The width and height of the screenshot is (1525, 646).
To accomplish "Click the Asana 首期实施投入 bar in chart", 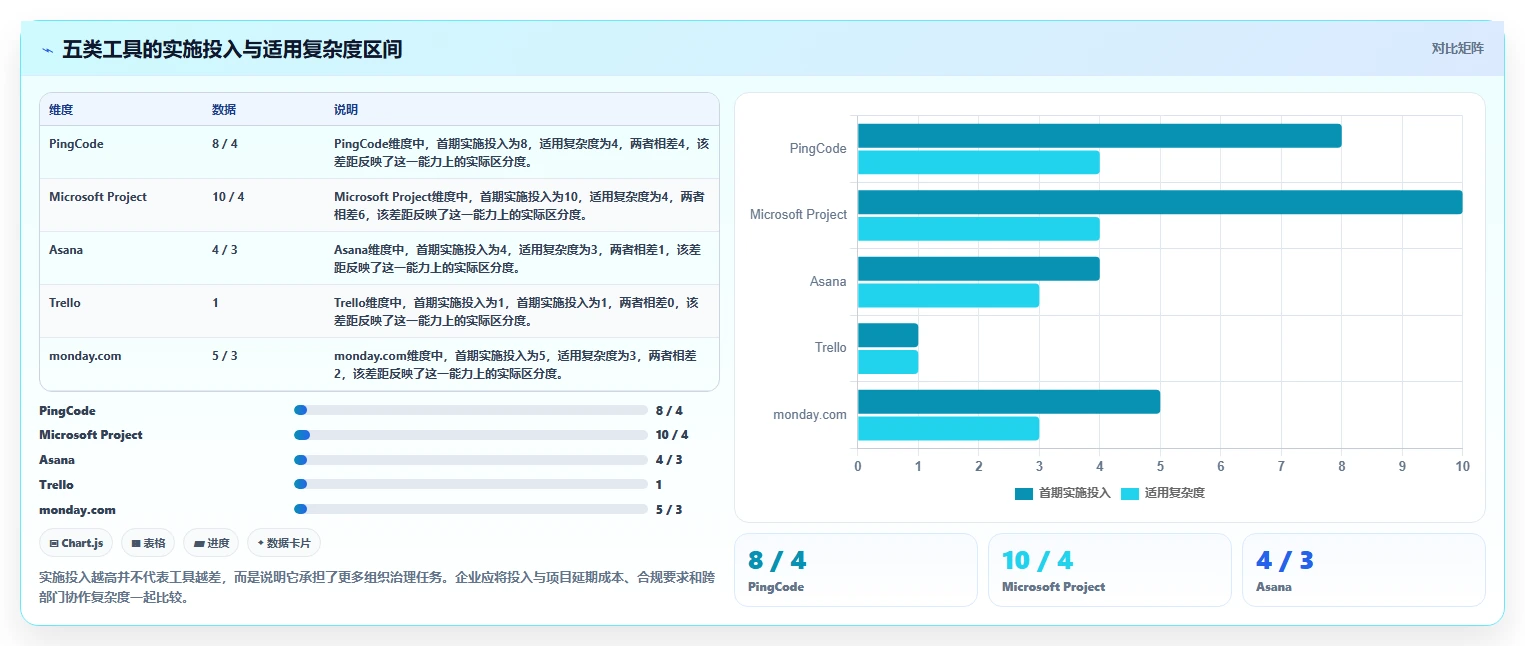I will (x=978, y=269).
